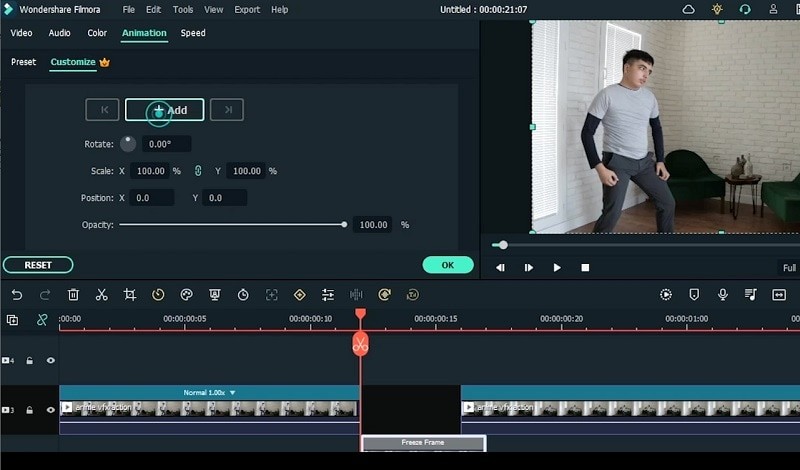Click the Keyframing diamond icon

pyautogui.click(x=299, y=294)
